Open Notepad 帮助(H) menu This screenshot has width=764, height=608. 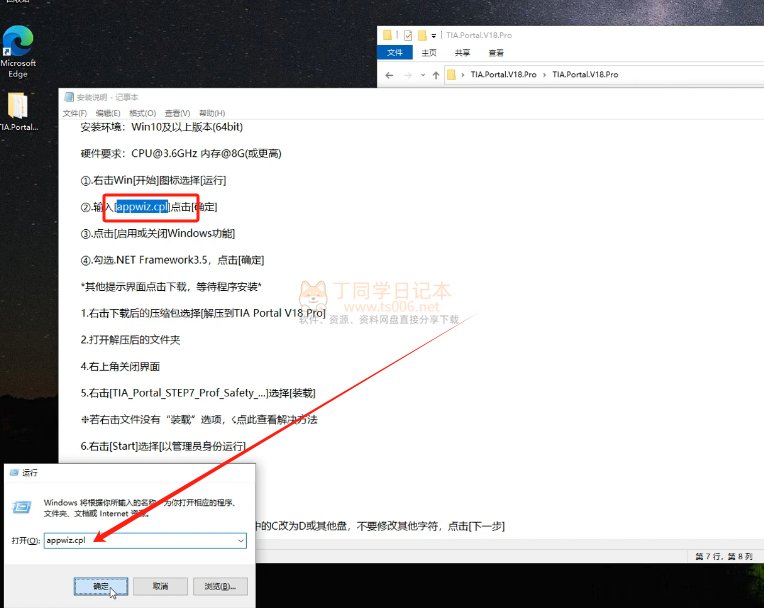pos(212,113)
